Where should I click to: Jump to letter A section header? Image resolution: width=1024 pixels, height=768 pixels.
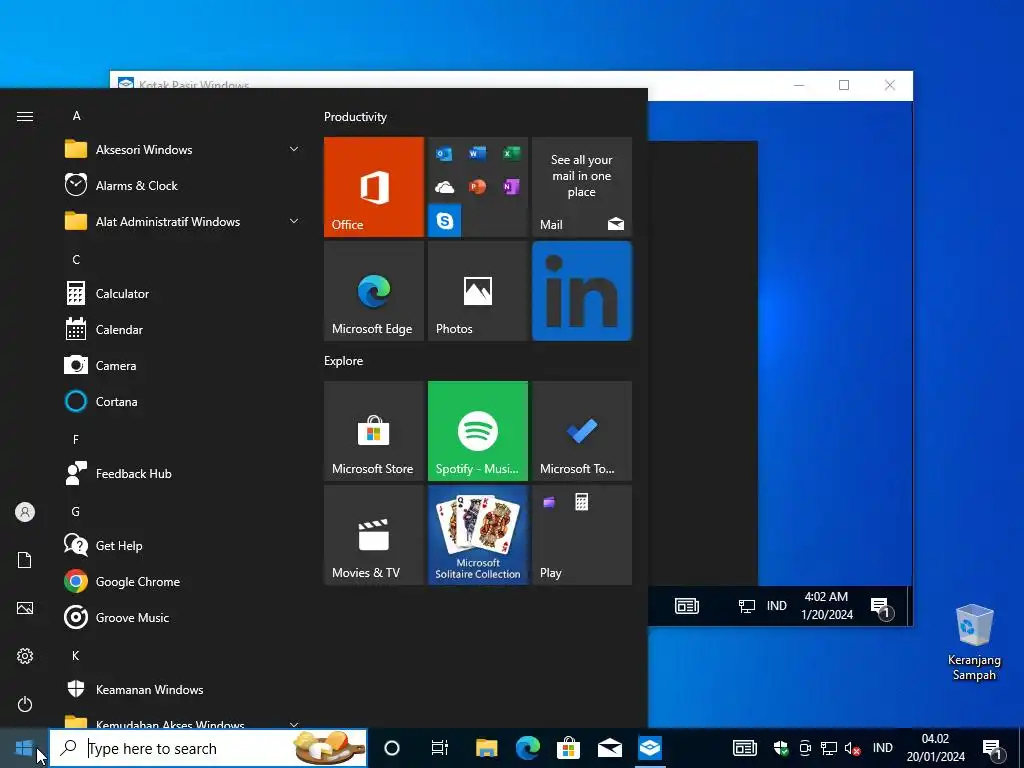pyautogui.click(x=76, y=116)
